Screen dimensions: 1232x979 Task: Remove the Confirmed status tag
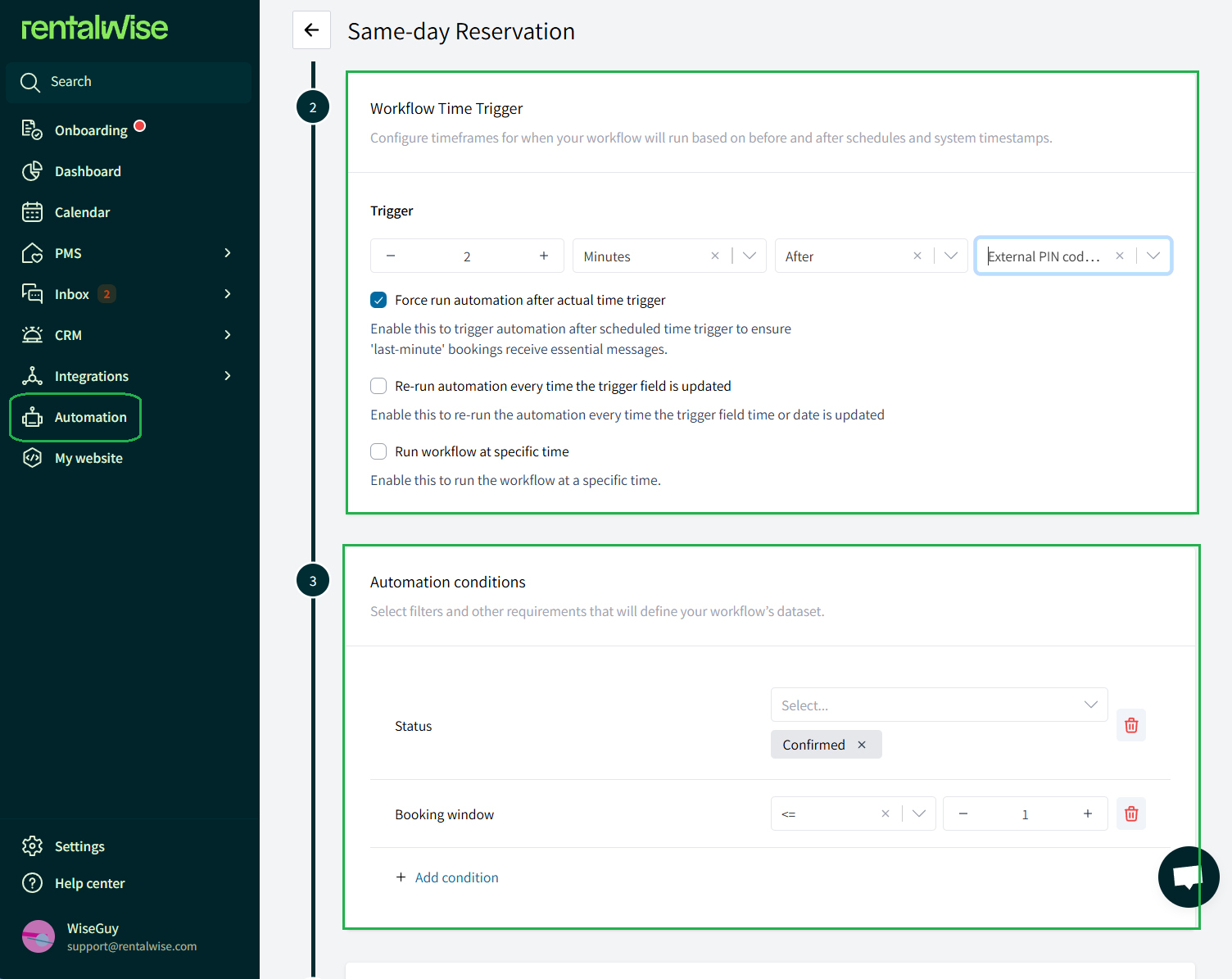coord(862,745)
